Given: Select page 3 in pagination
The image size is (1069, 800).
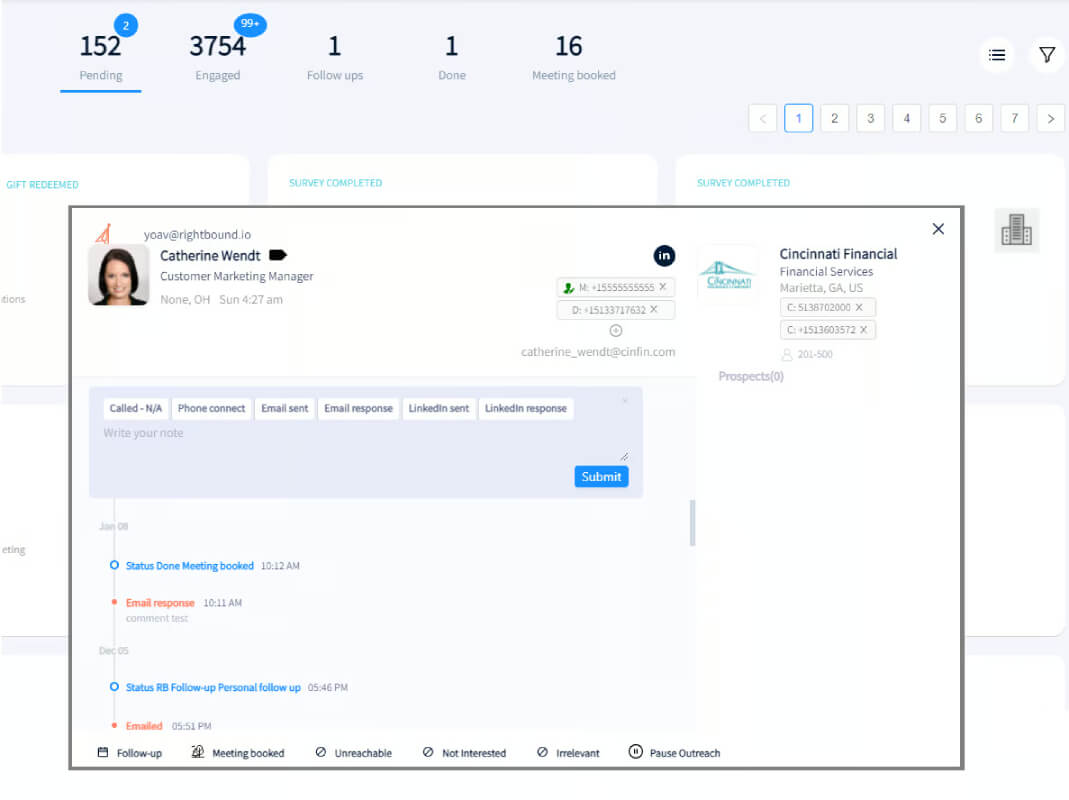Looking at the screenshot, I should (871, 119).
